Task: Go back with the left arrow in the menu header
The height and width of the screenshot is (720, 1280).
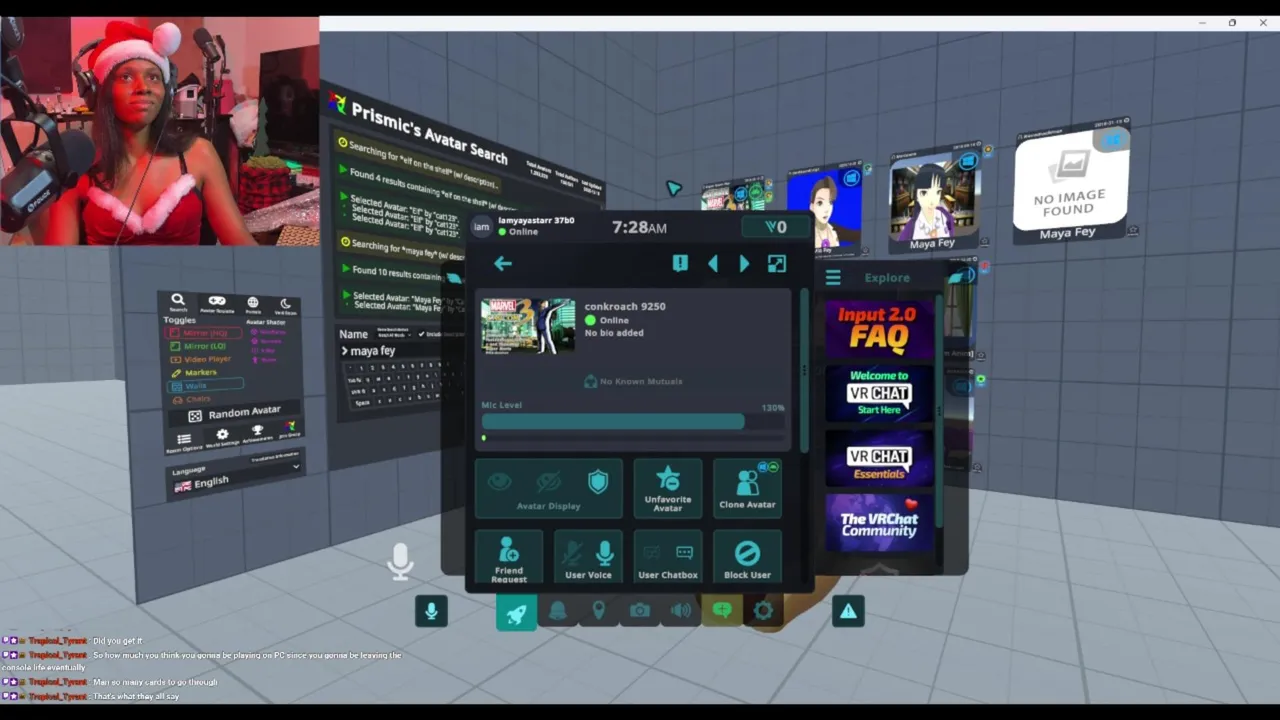Action: click(x=503, y=263)
